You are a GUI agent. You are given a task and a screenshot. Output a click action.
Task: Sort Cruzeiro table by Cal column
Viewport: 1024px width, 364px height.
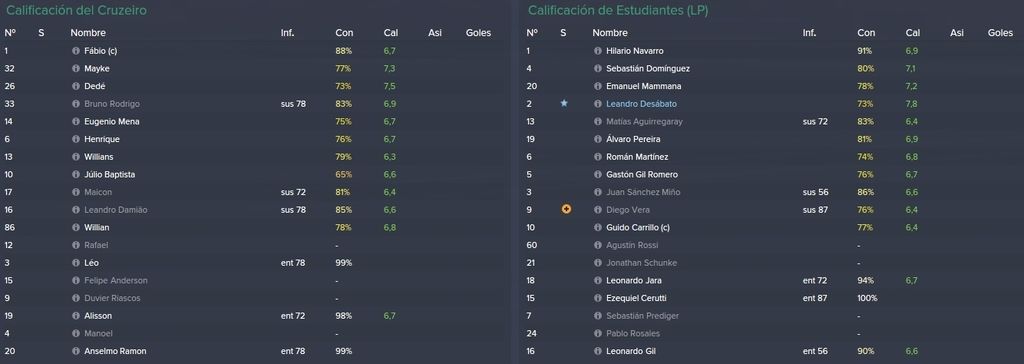(x=391, y=33)
